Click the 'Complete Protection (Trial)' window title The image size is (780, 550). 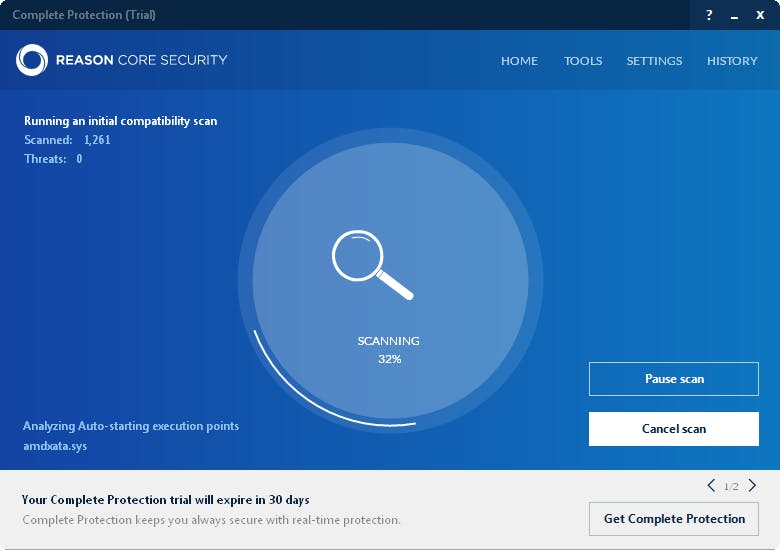point(84,15)
